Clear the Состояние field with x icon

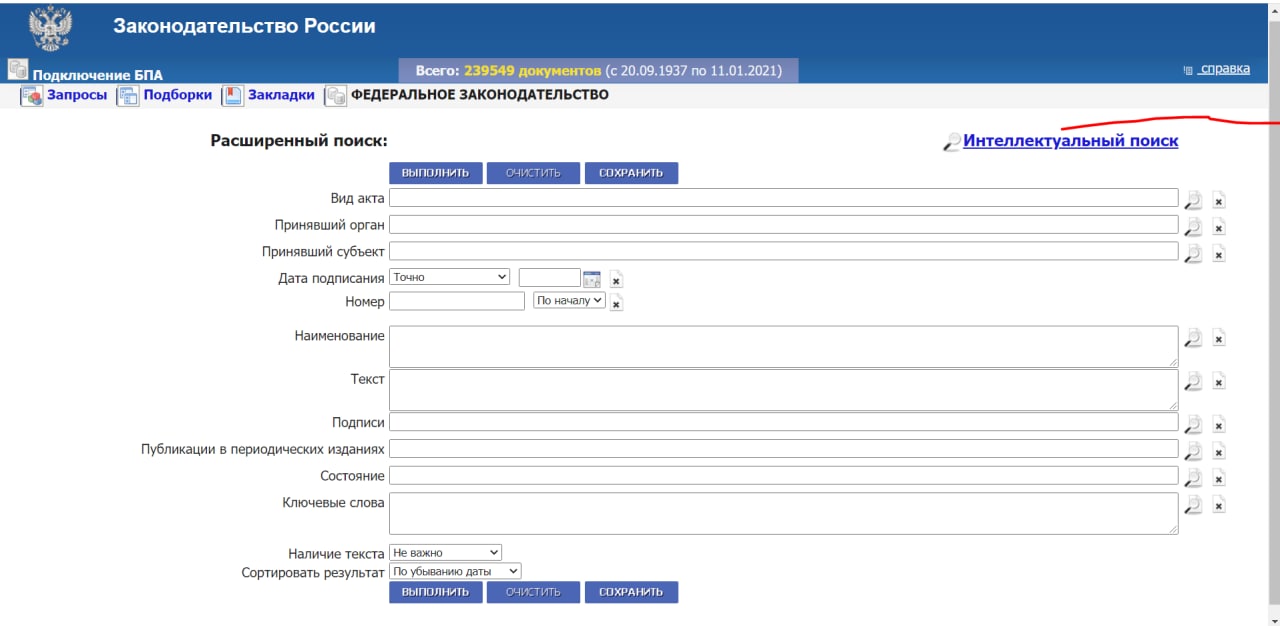coord(1219,479)
